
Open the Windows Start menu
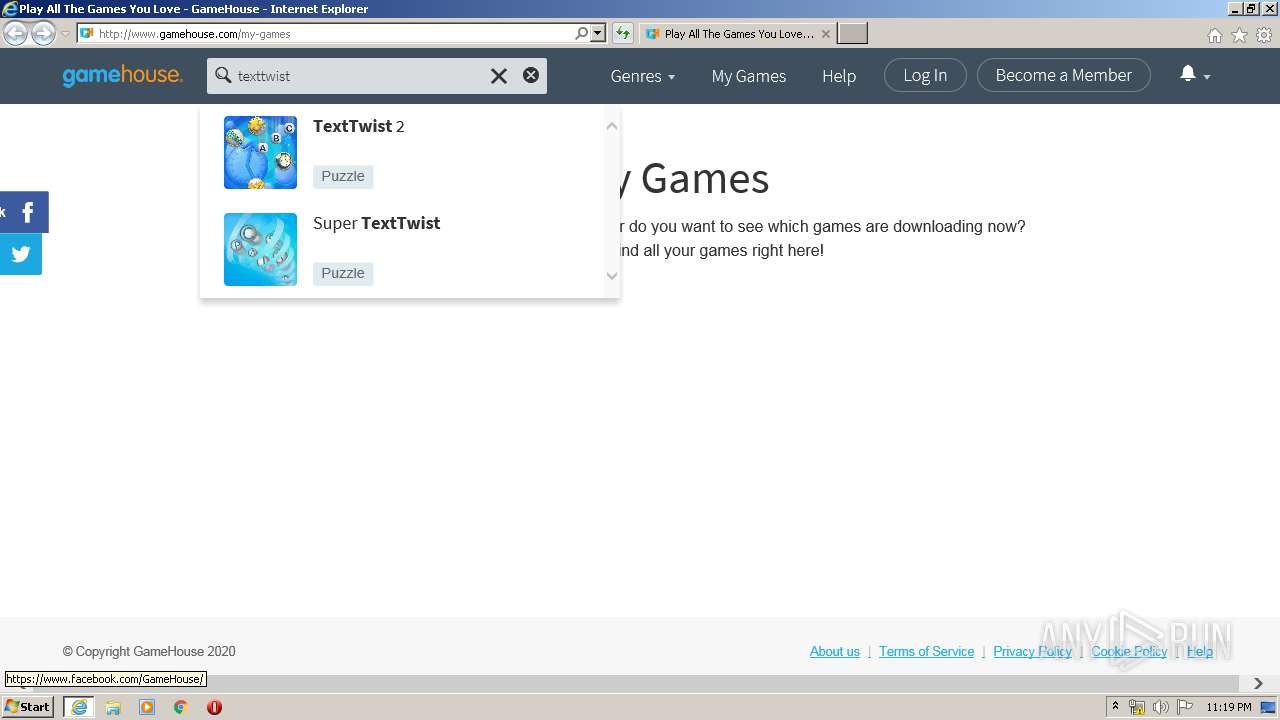click(27, 707)
